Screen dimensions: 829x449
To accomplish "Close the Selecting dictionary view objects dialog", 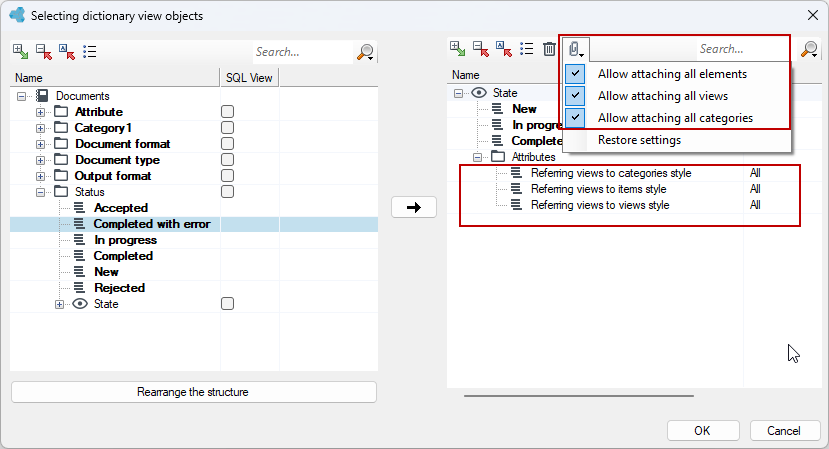I will tap(813, 15).
